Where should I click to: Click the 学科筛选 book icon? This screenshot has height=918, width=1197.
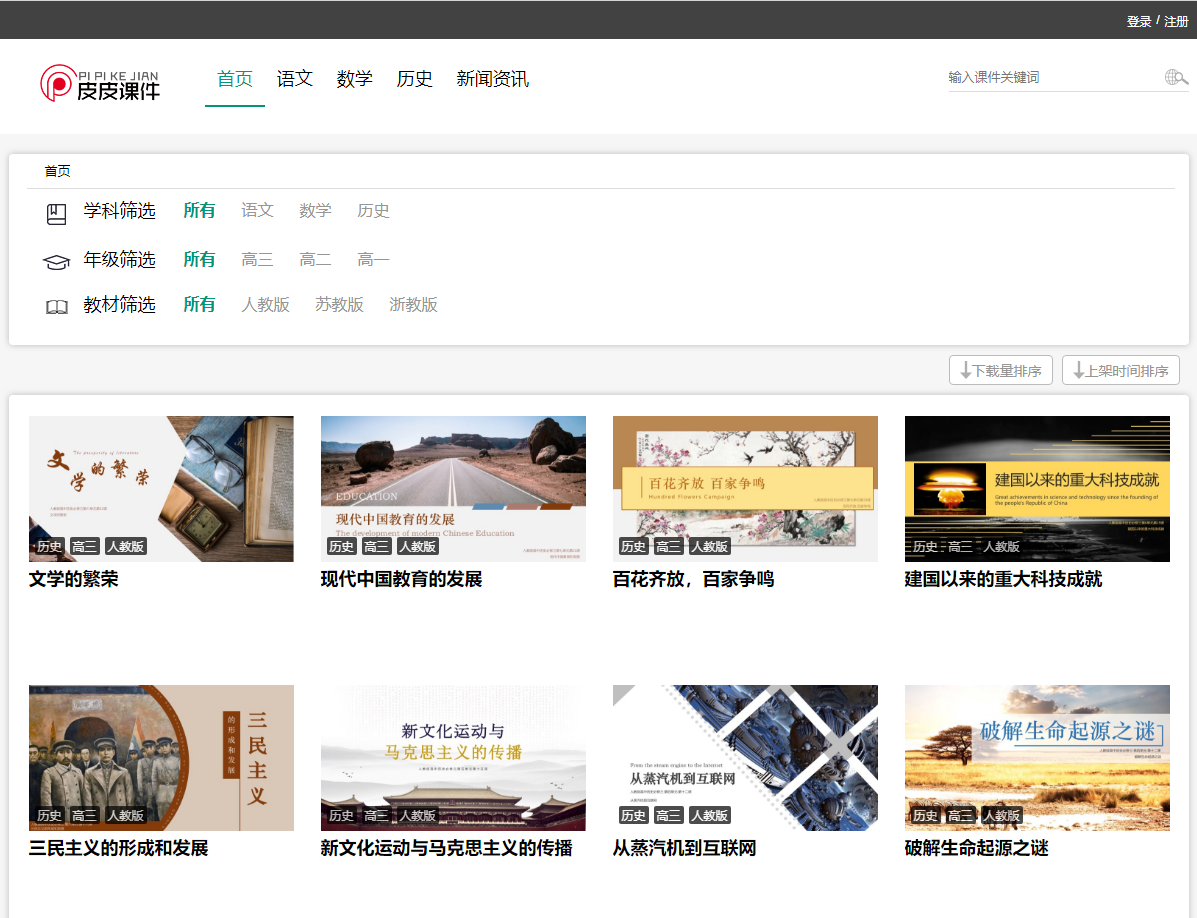[x=56, y=214]
